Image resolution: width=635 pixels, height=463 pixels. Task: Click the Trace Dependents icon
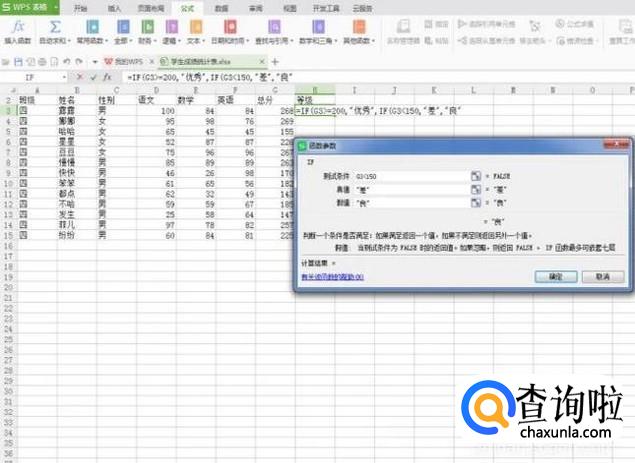[x=462, y=41]
